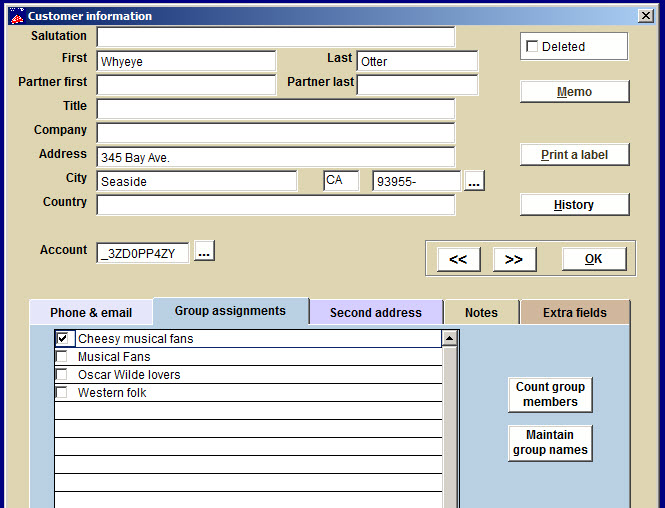Open the Second address tab
Viewport: 665px width, 508px height.
coord(376,313)
